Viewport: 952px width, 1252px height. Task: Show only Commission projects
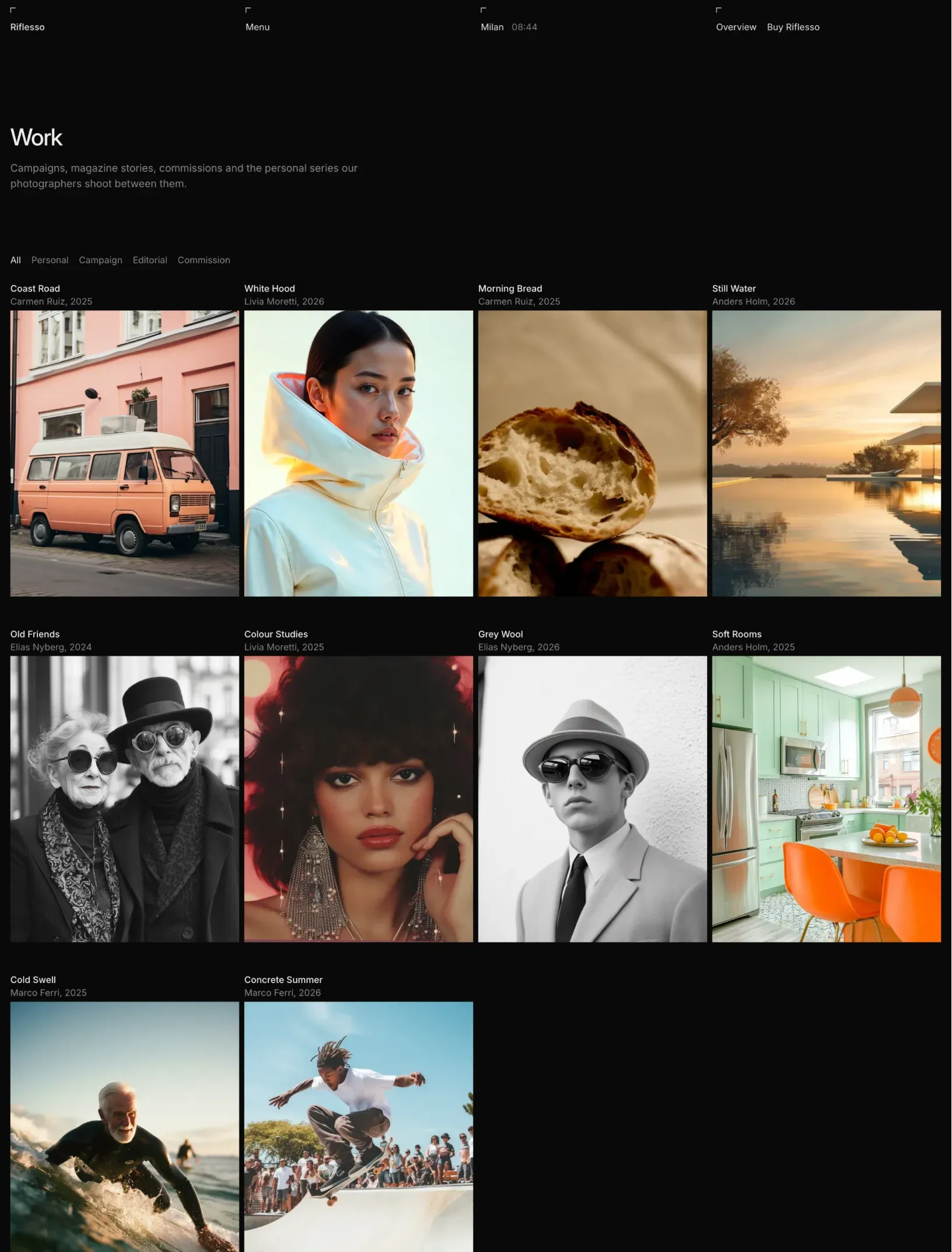click(x=204, y=260)
